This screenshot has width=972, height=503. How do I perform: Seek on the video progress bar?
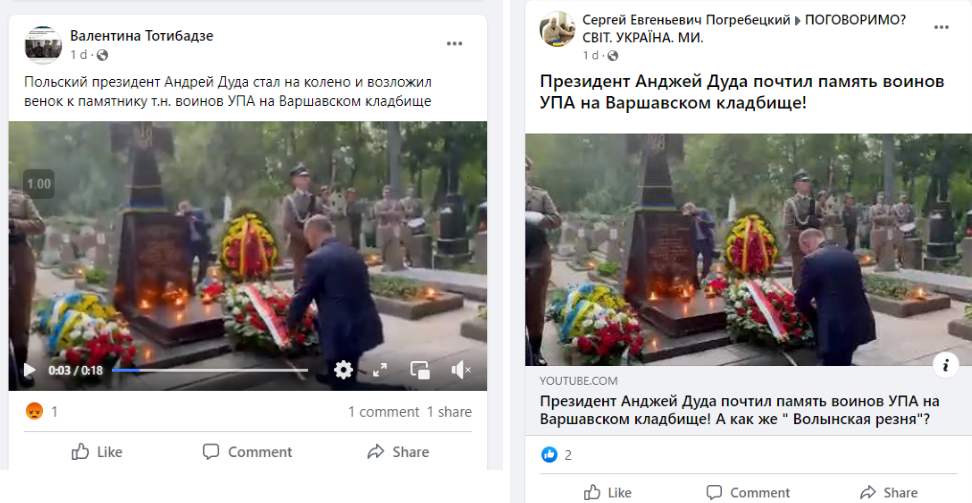(210, 370)
